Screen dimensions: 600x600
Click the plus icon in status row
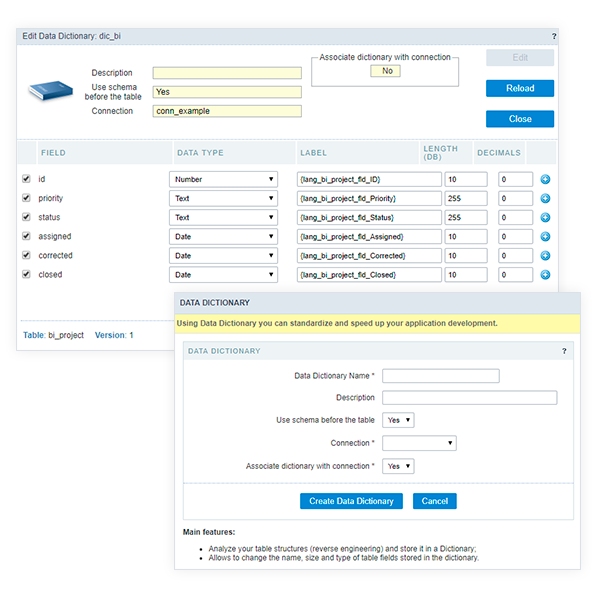point(546,217)
